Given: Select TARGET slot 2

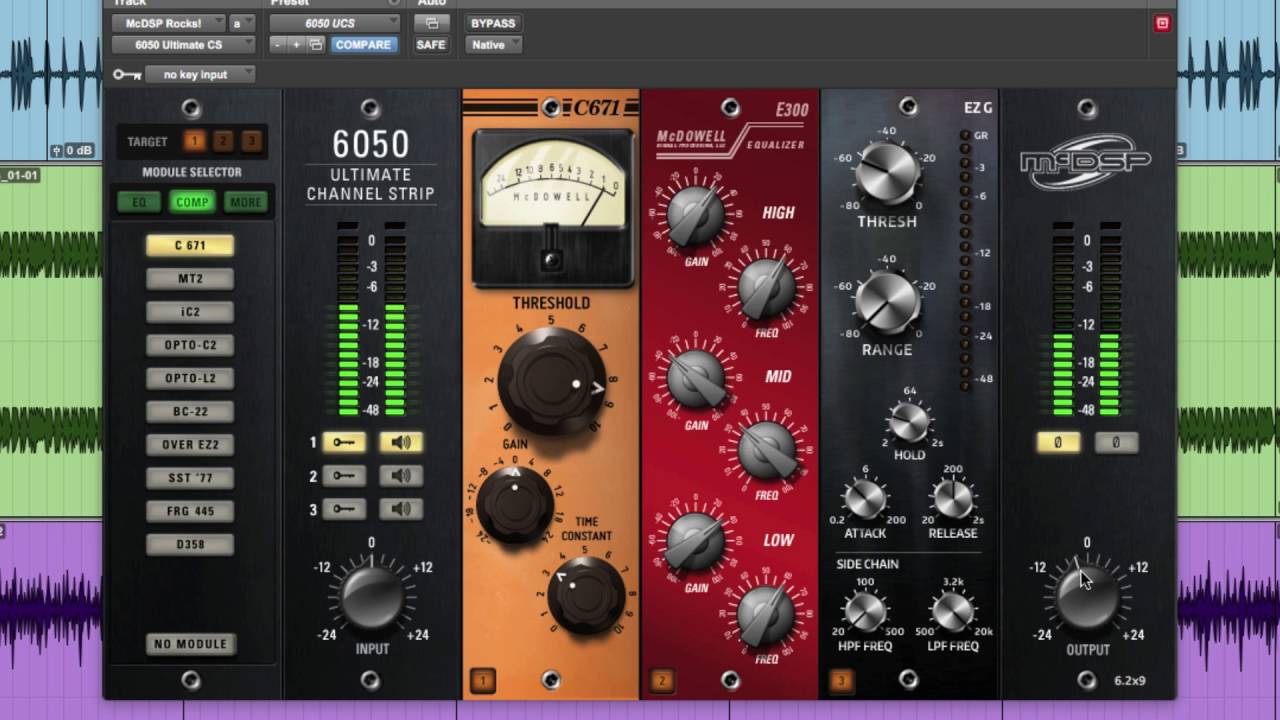Looking at the screenshot, I should click(223, 142).
